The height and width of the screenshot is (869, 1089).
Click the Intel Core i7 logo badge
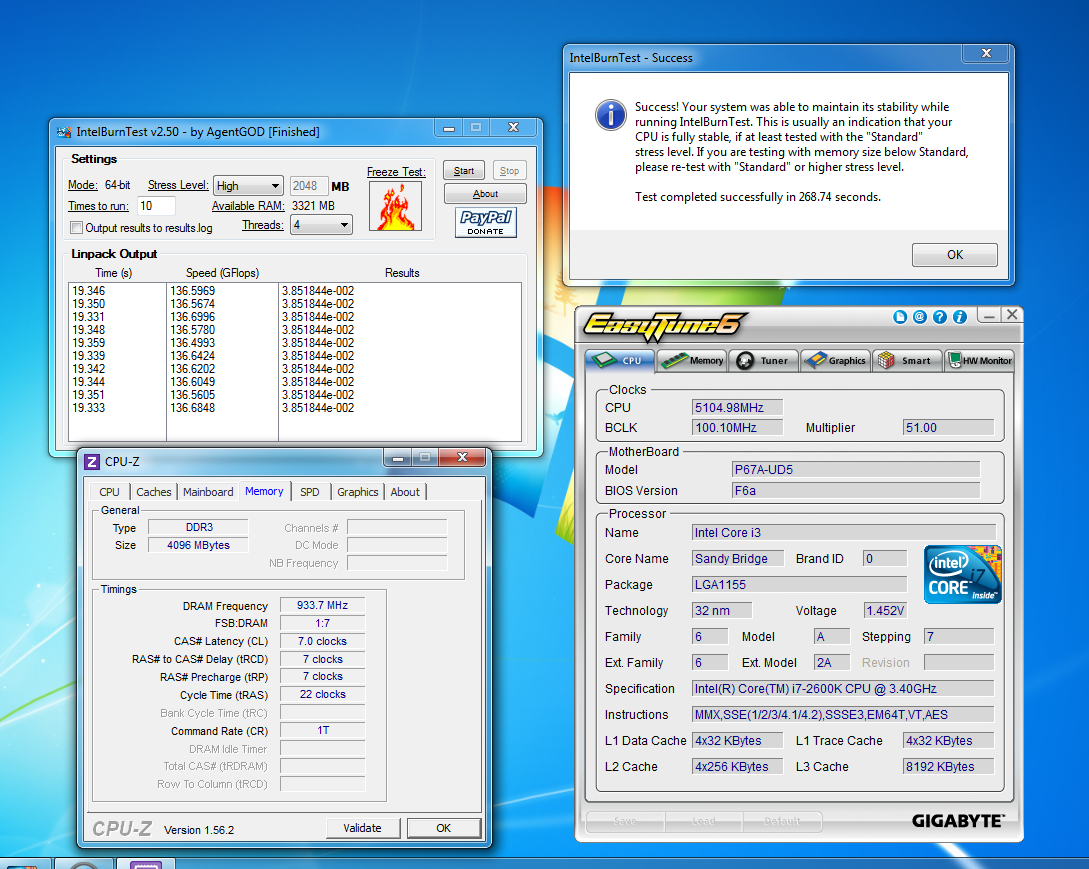point(963,574)
